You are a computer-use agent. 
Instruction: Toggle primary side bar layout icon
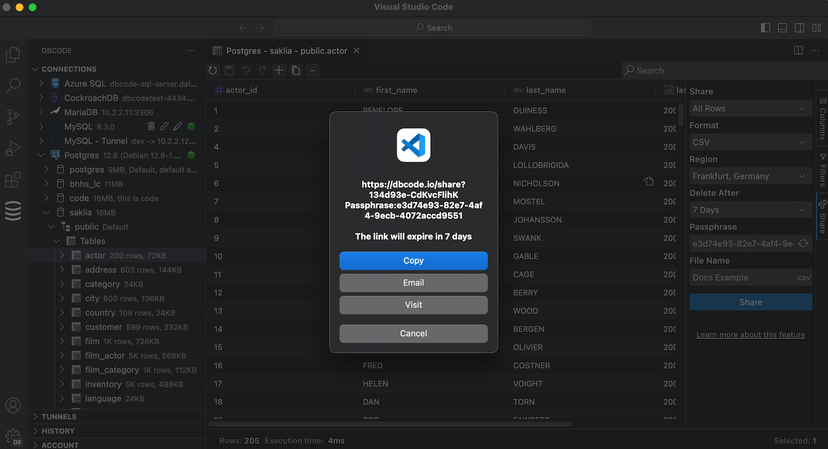[x=765, y=27]
